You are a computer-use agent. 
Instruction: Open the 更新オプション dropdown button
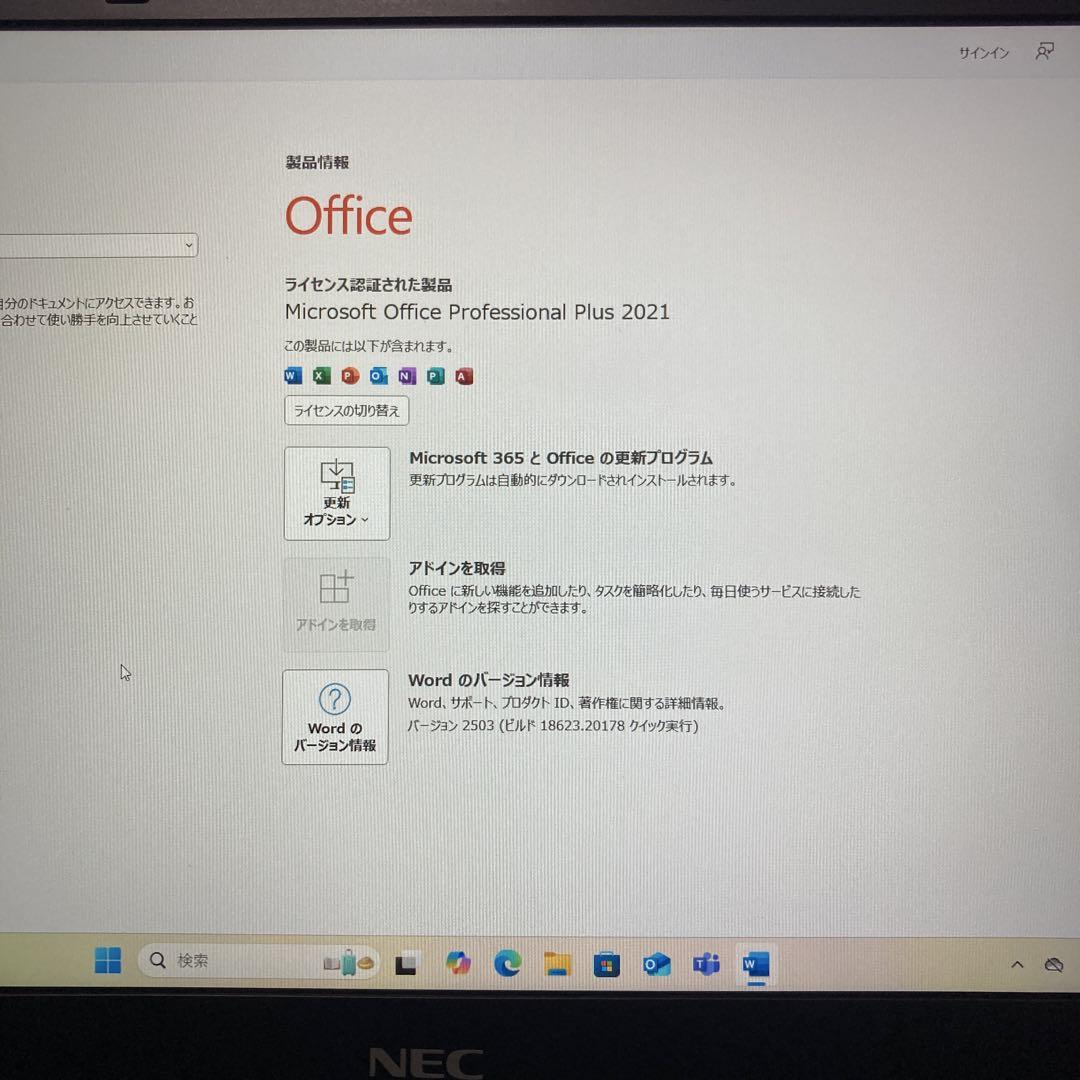[337, 493]
